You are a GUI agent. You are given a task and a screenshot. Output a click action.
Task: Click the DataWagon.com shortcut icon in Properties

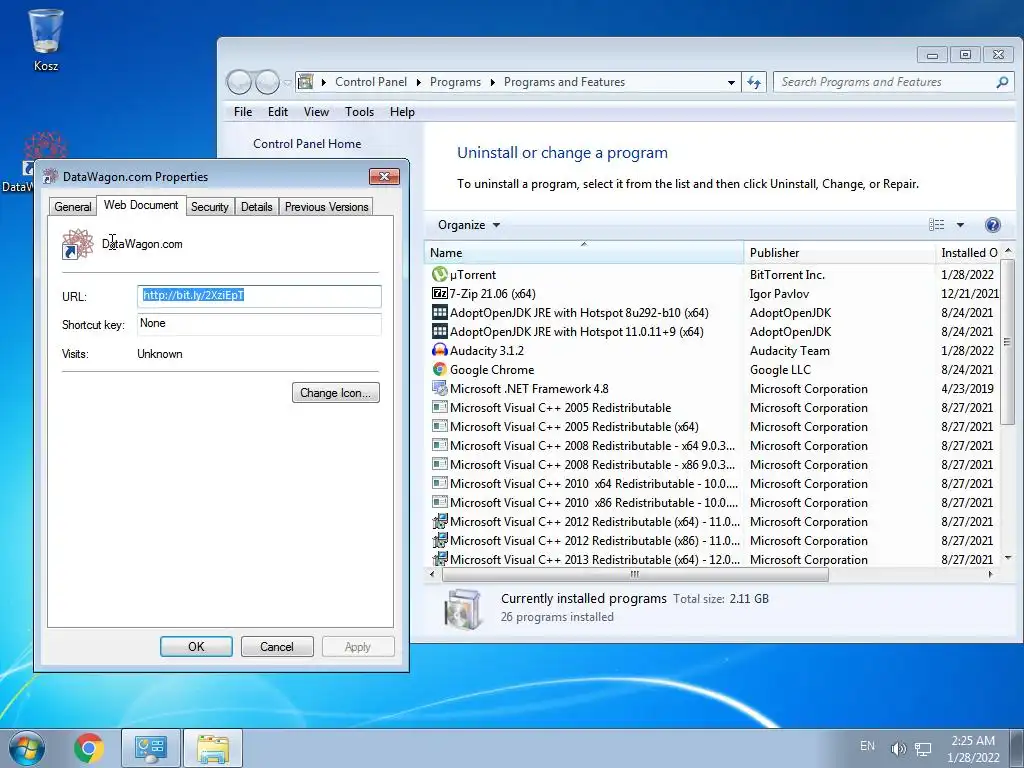click(77, 244)
